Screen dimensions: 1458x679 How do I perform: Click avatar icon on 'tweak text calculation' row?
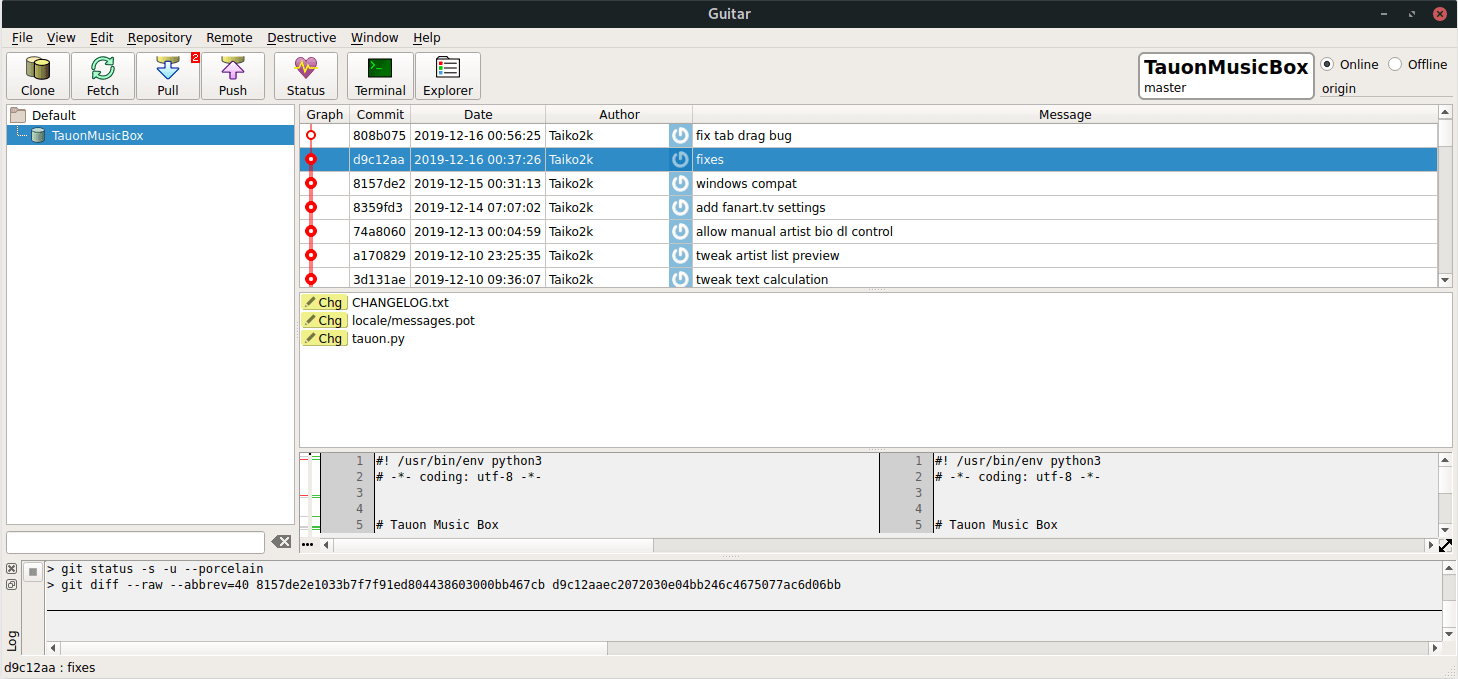(680, 278)
